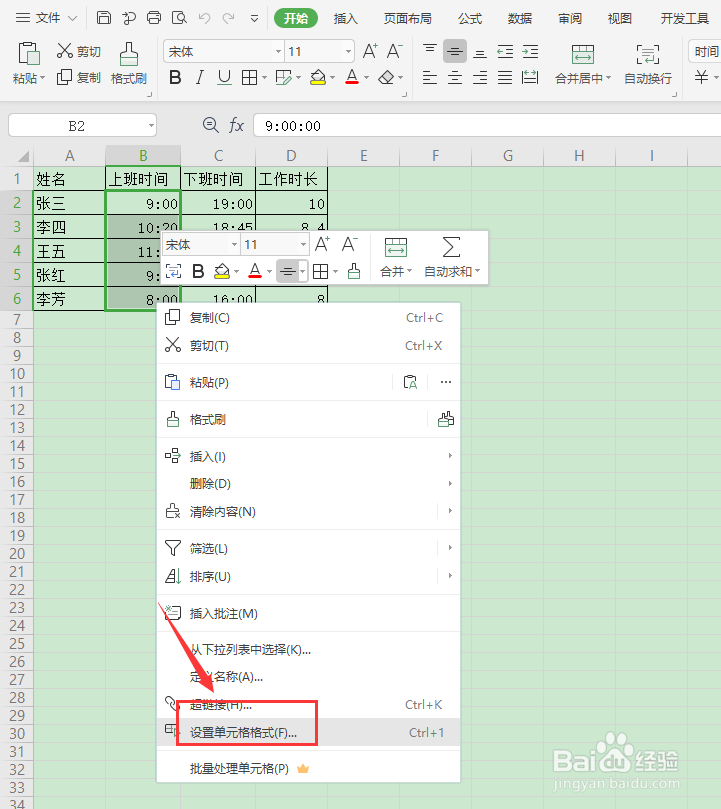Choose 复制(C) in the context menu

pyautogui.click(x=309, y=317)
